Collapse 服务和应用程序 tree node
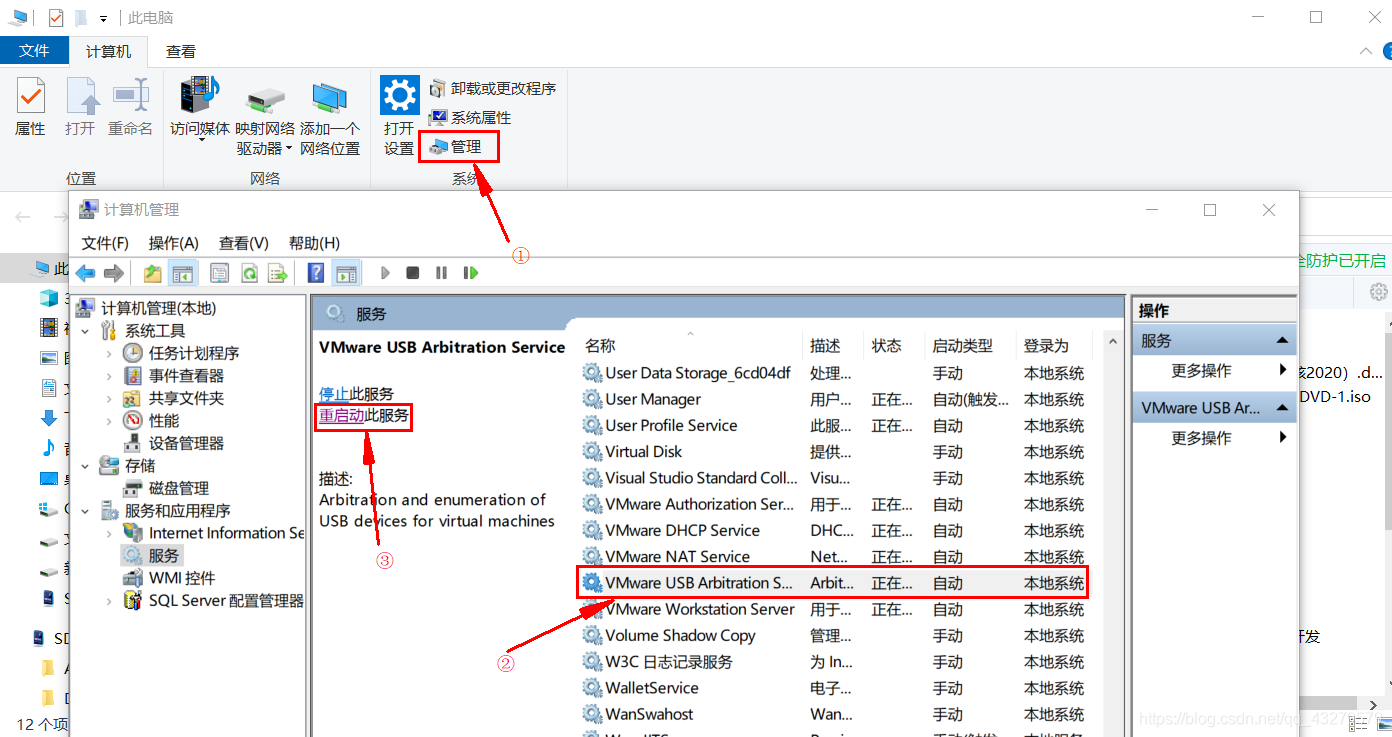Screen dimensions: 1392x737 (x=86, y=511)
